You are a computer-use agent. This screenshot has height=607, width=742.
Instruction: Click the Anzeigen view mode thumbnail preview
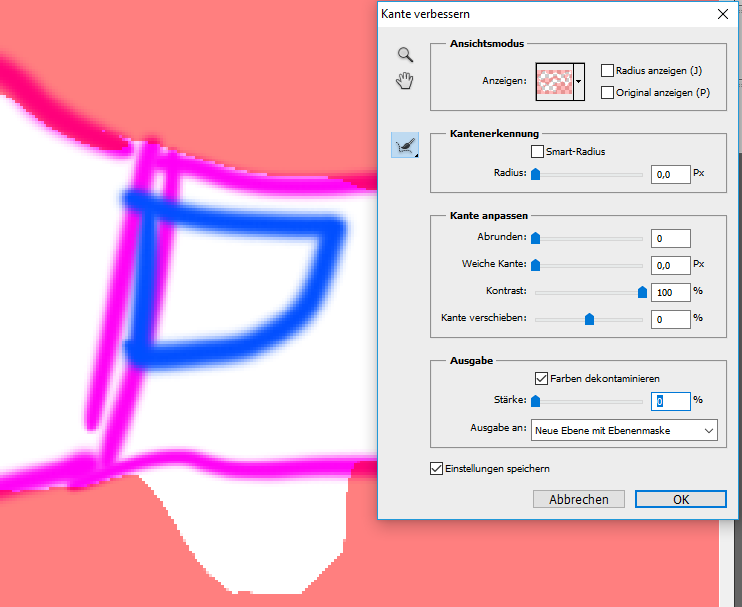coord(554,81)
